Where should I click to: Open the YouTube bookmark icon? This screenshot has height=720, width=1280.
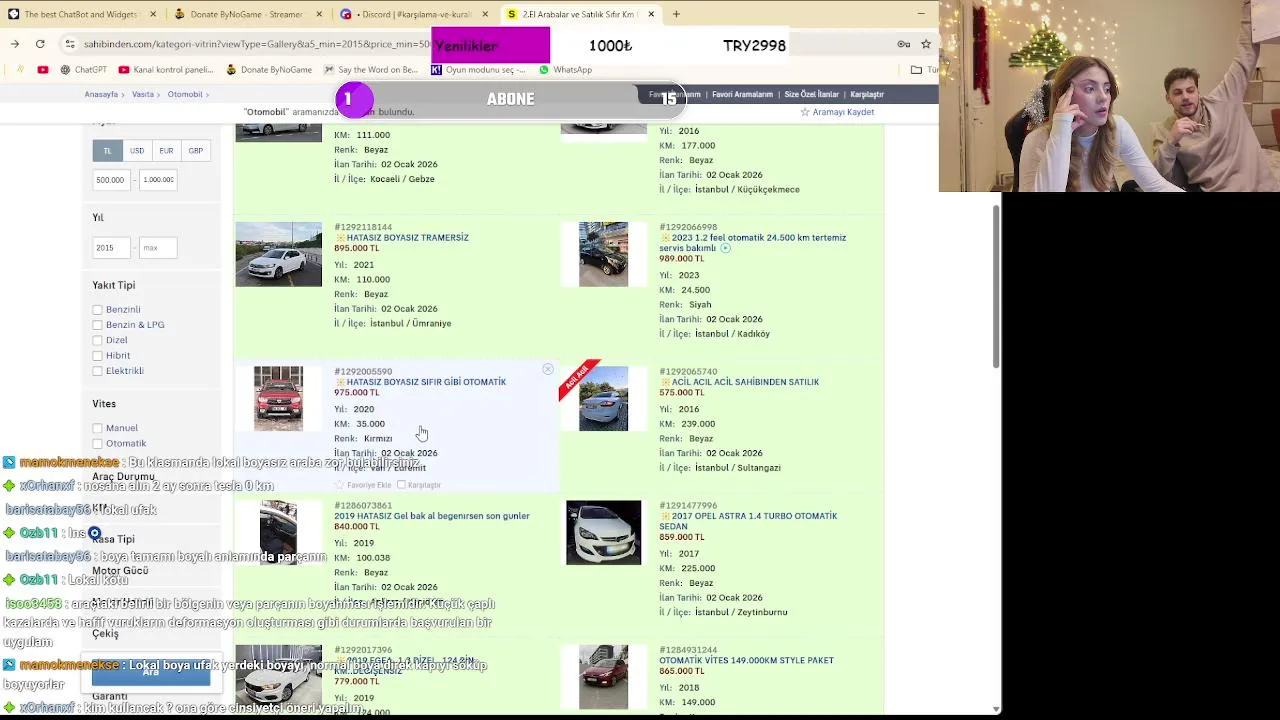point(43,70)
